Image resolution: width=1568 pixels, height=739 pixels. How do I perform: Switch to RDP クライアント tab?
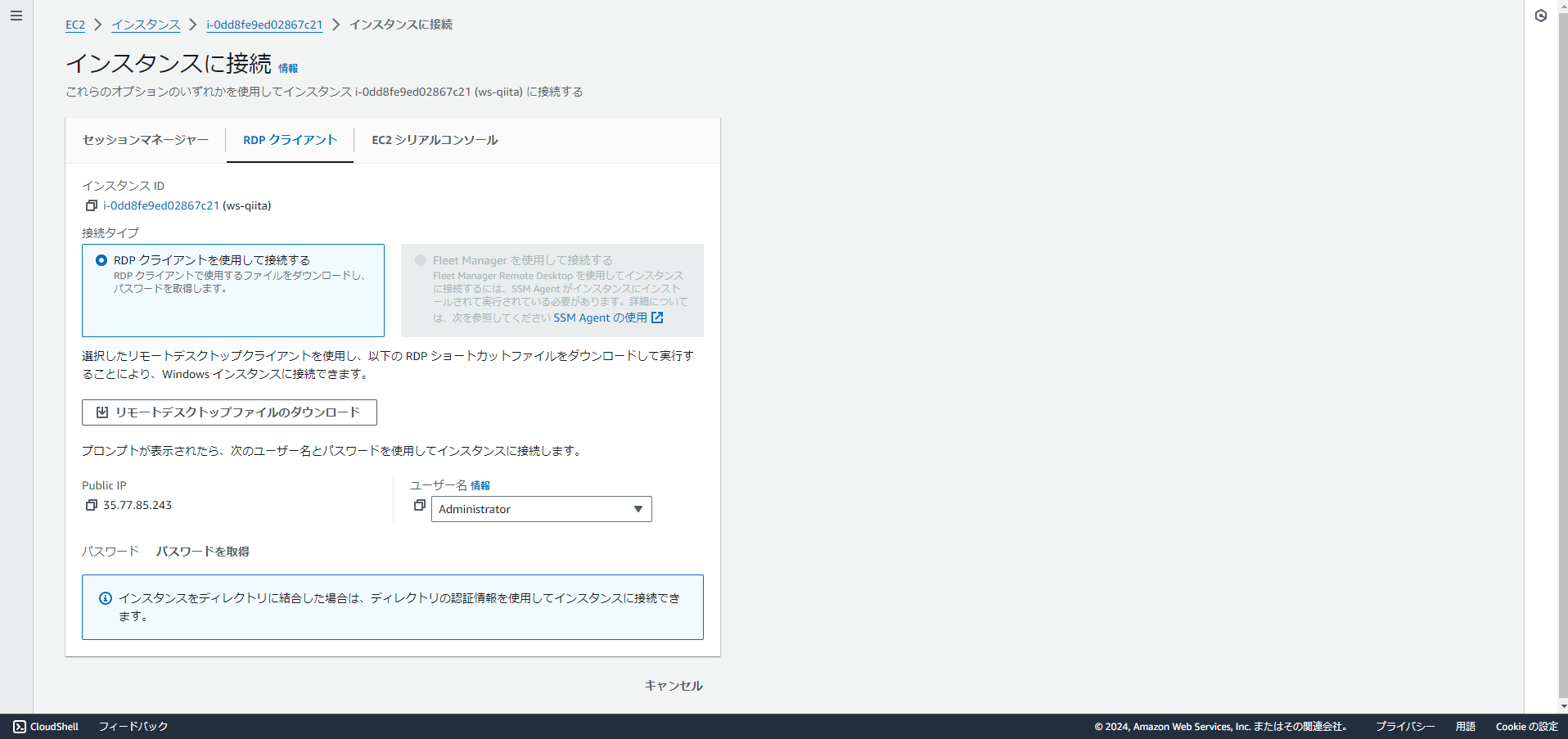290,140
